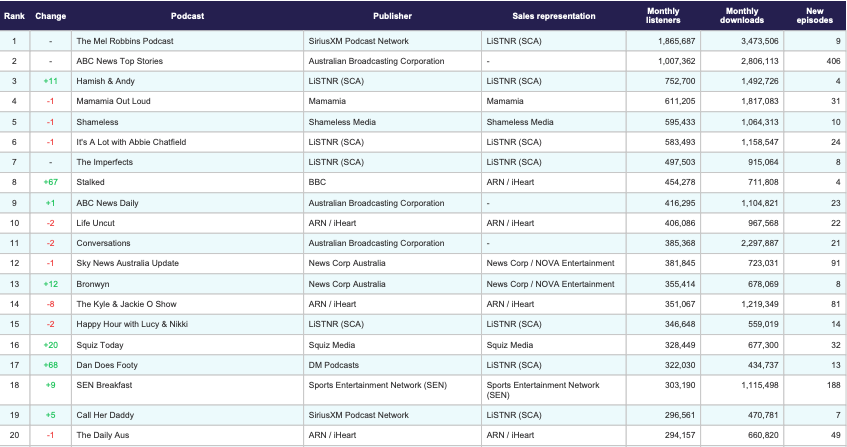Select the Shameless podcast name
Viewport: 847px width, 447px height.
(x=97, y=122)
